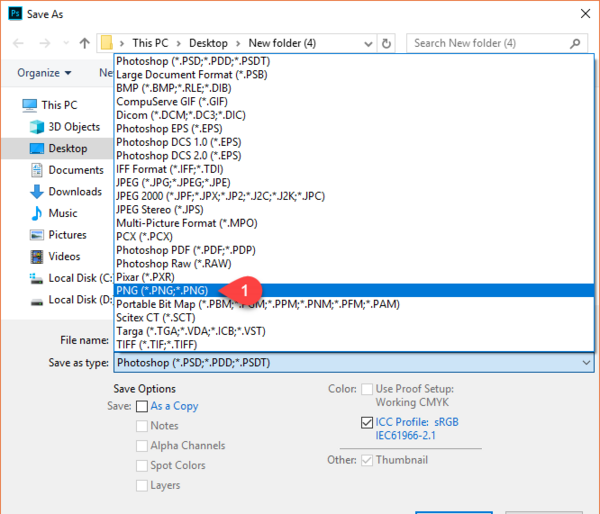The image size is (600, 514).
Task: Choose BMP format option
Action: 354,88
